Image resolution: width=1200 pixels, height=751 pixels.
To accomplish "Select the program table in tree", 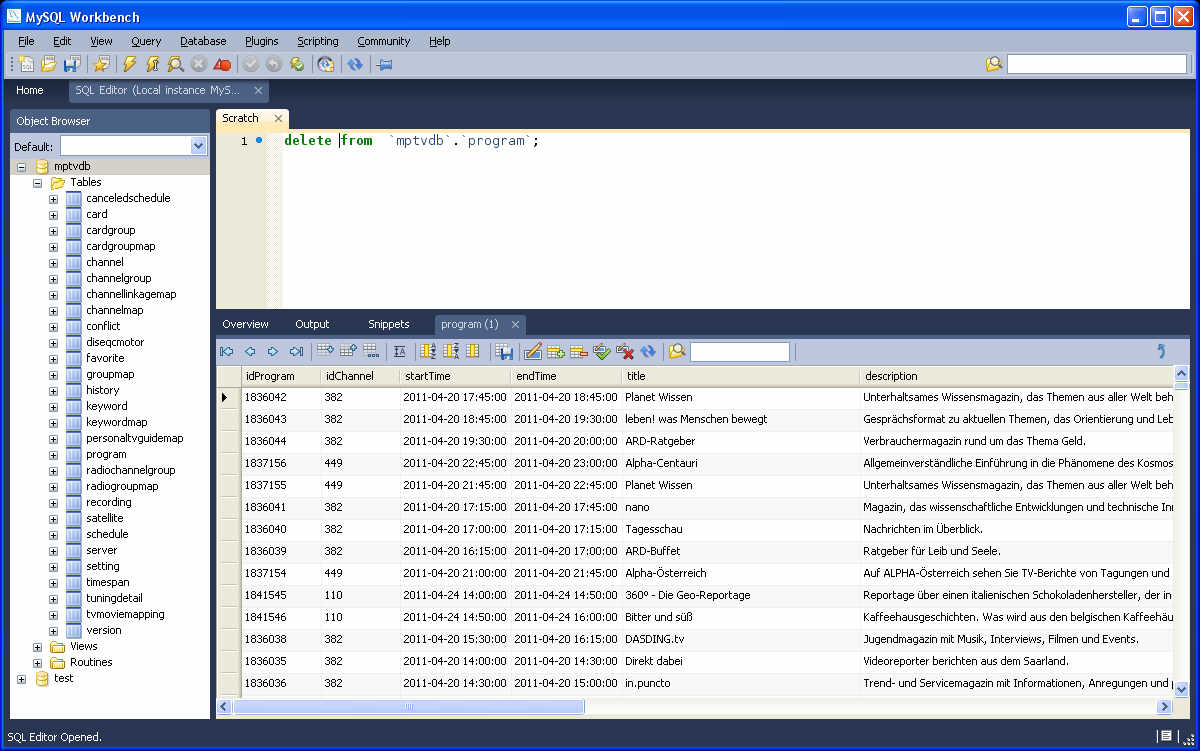I will (106, 454).
